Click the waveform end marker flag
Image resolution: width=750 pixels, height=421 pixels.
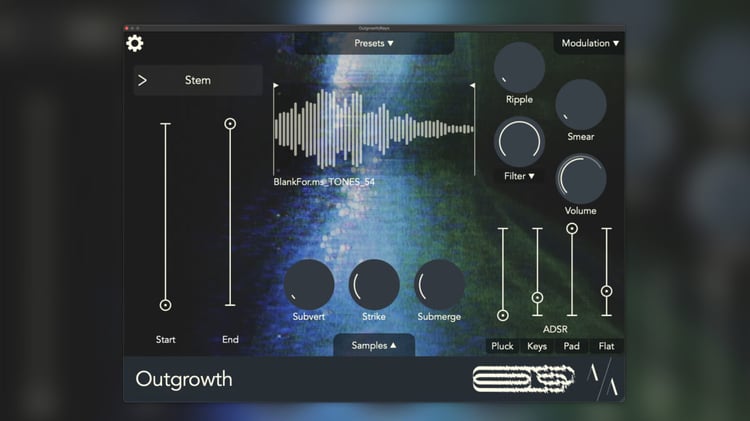473,86
